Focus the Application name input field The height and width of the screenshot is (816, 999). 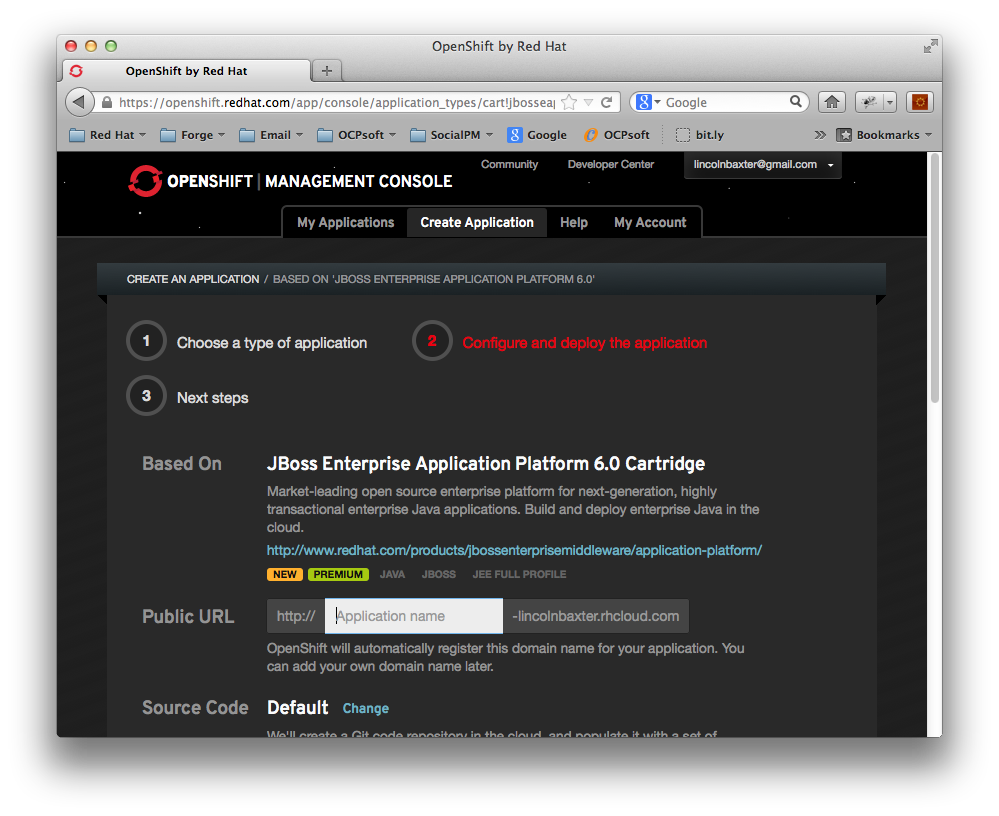click(414, 616)
